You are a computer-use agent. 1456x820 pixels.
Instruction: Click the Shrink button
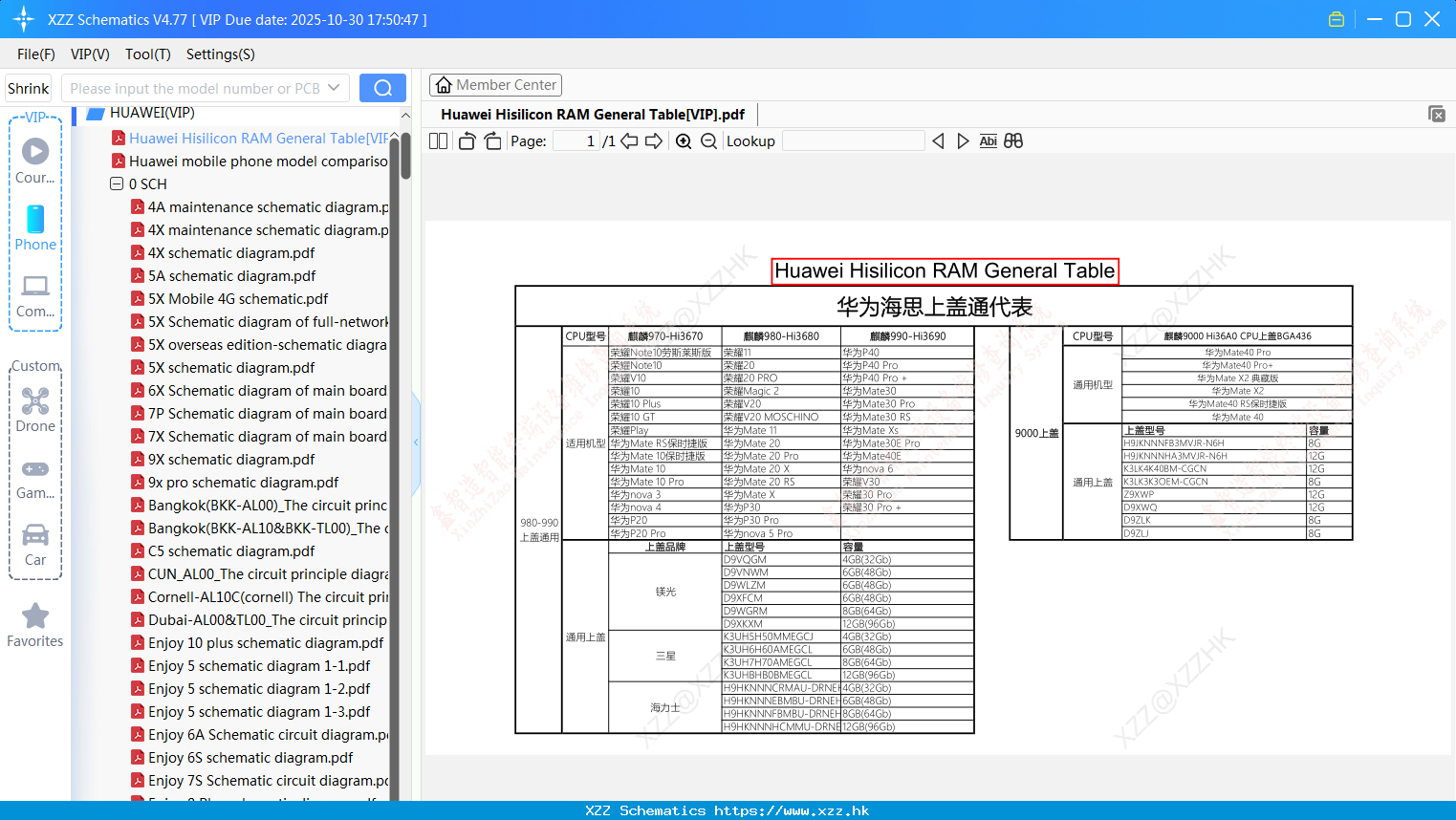click(x=28, y=88)
